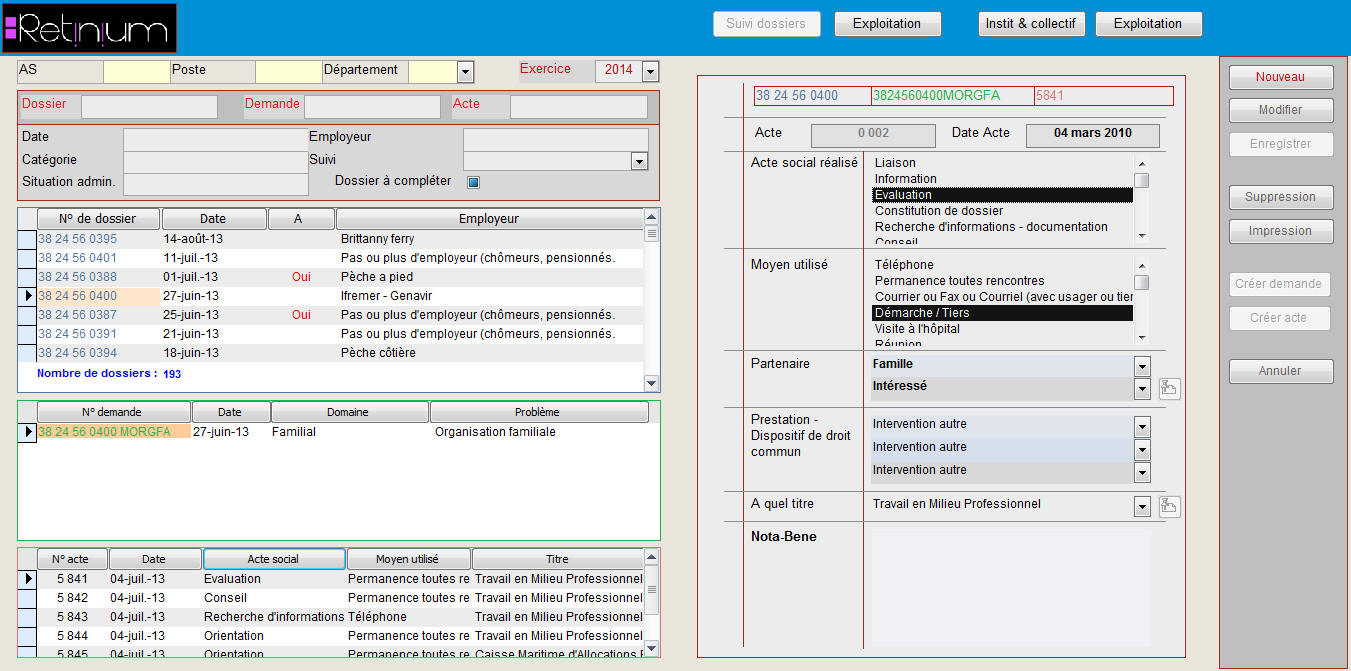
Task: Click the Poste input field
Action: tap(288, 71)
